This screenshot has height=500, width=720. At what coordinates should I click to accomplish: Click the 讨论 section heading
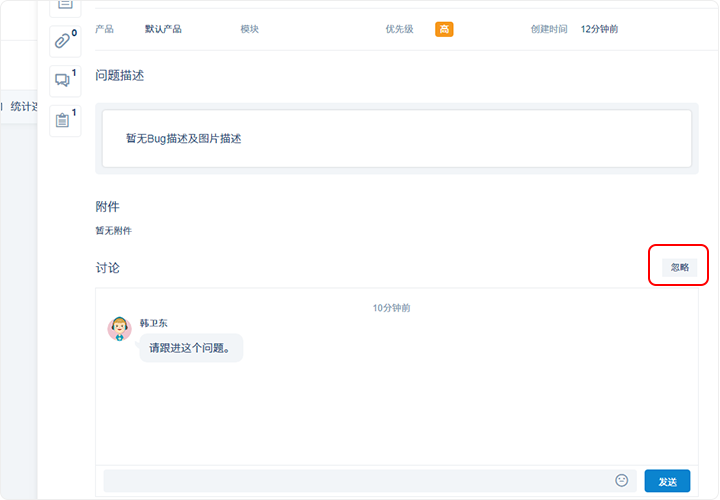tap(107, 268)
